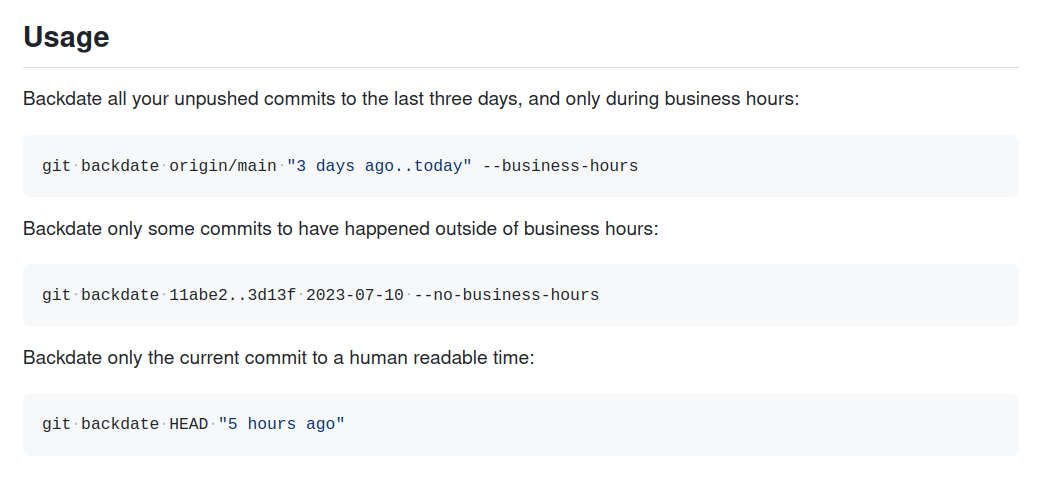This screenshot has width=1037, height=477.
Task: Click "git" in the third command
Action: pyautogui.click(x=56, y=424)
